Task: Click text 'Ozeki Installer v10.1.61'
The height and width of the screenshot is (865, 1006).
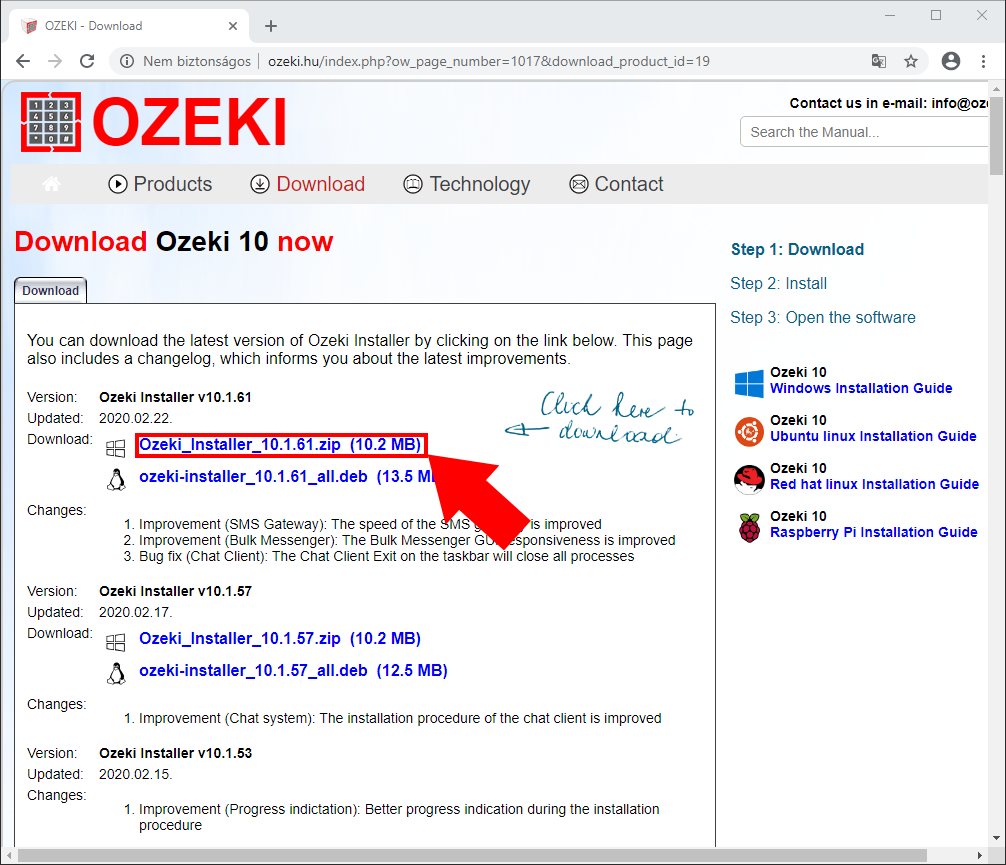Action: tap(175, 397)
